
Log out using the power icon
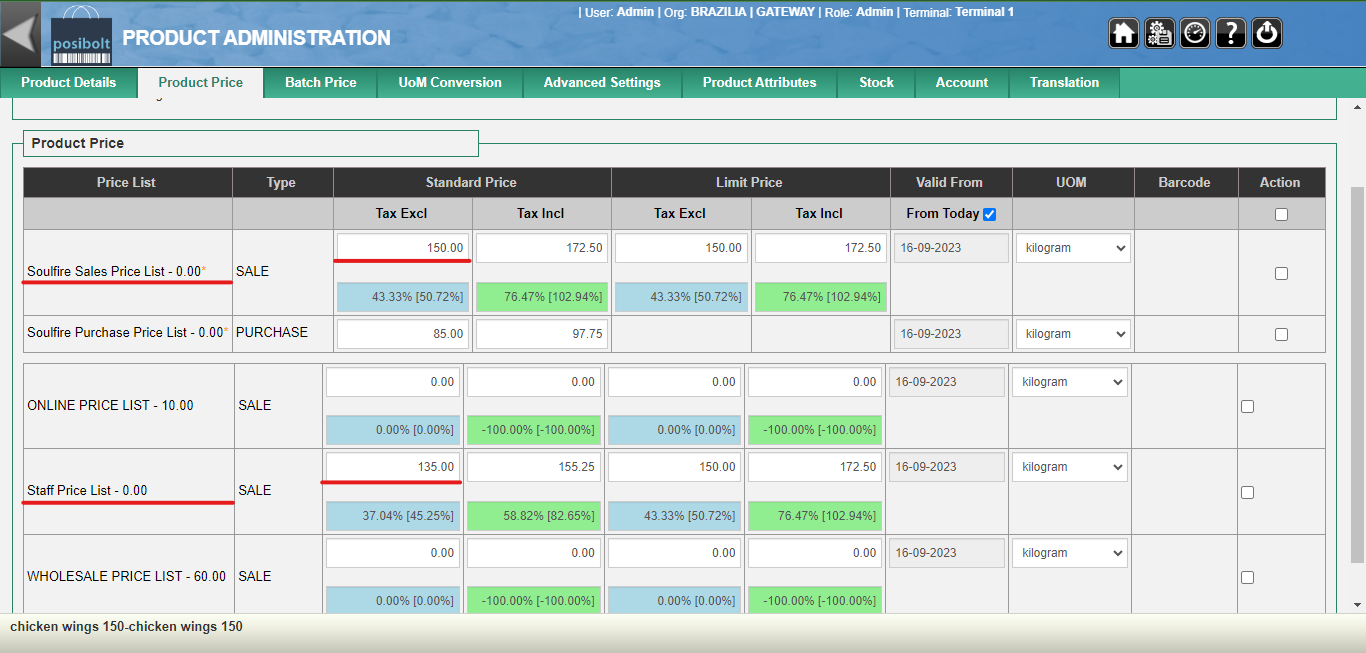click(1267, 33)
